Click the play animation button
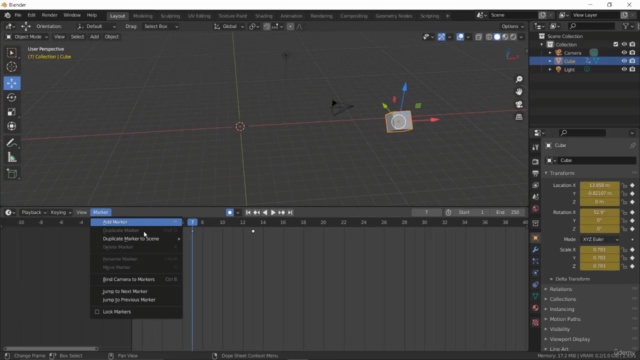This screenshot has width=640, height=360. [273, 212]
